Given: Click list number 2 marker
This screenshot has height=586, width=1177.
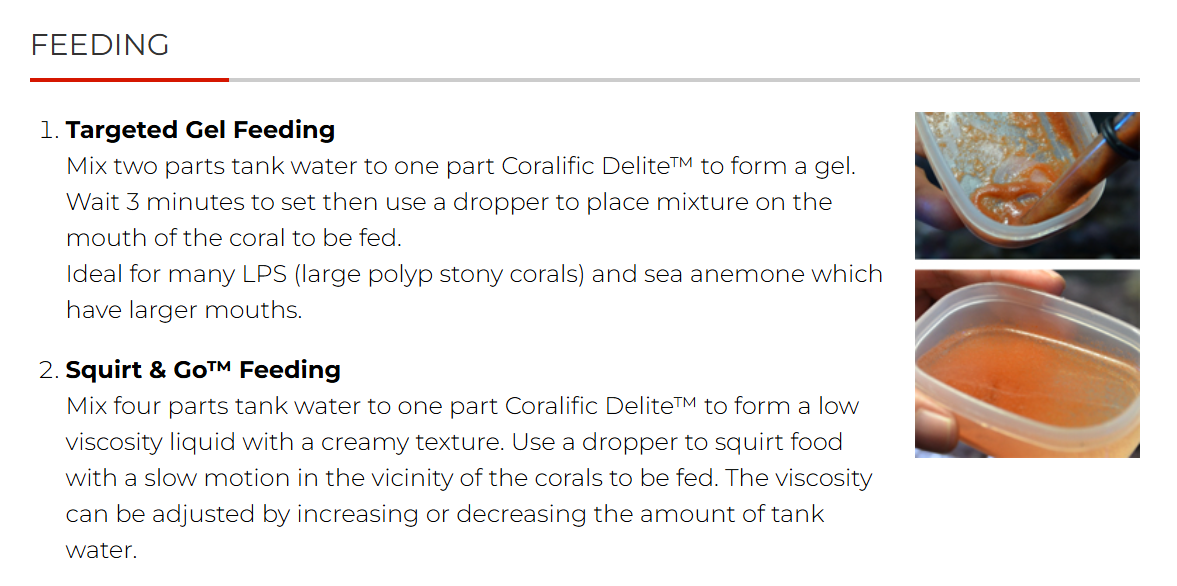Looking at the screenshot, I should point(49,370).
